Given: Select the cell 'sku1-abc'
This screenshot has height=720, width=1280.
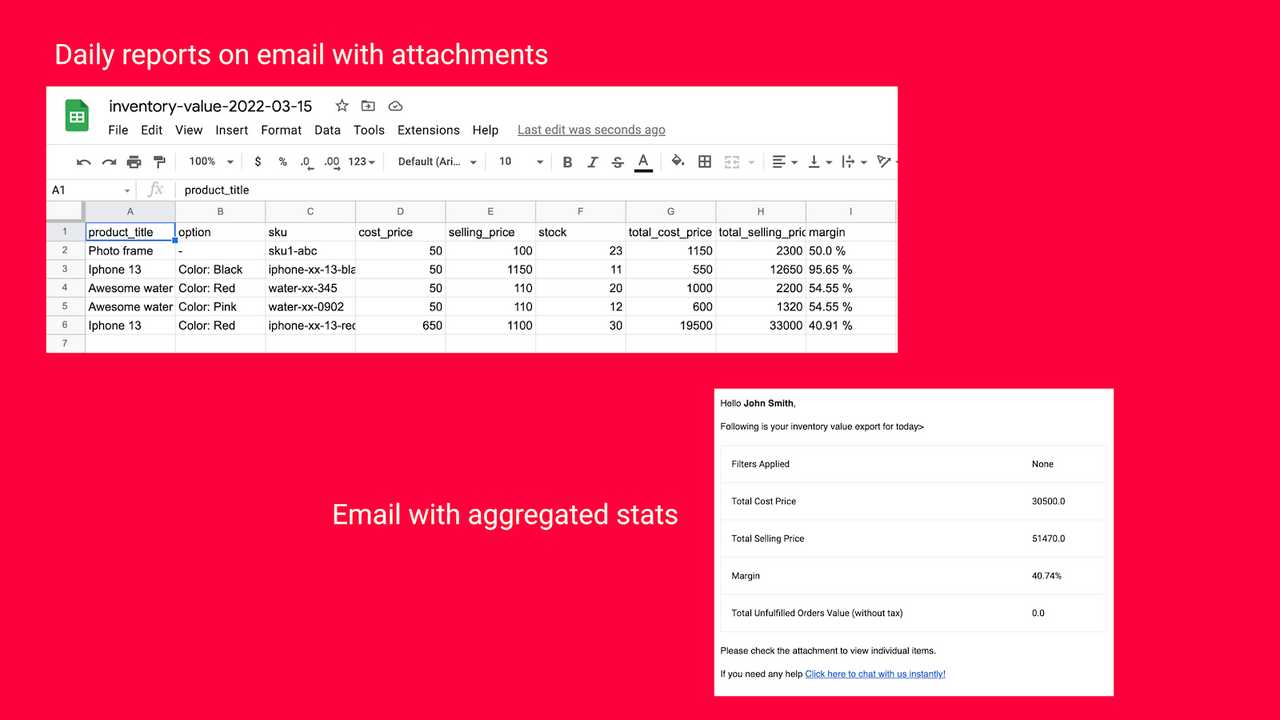Looking at the screenshot, I should [x=310, y=251].
